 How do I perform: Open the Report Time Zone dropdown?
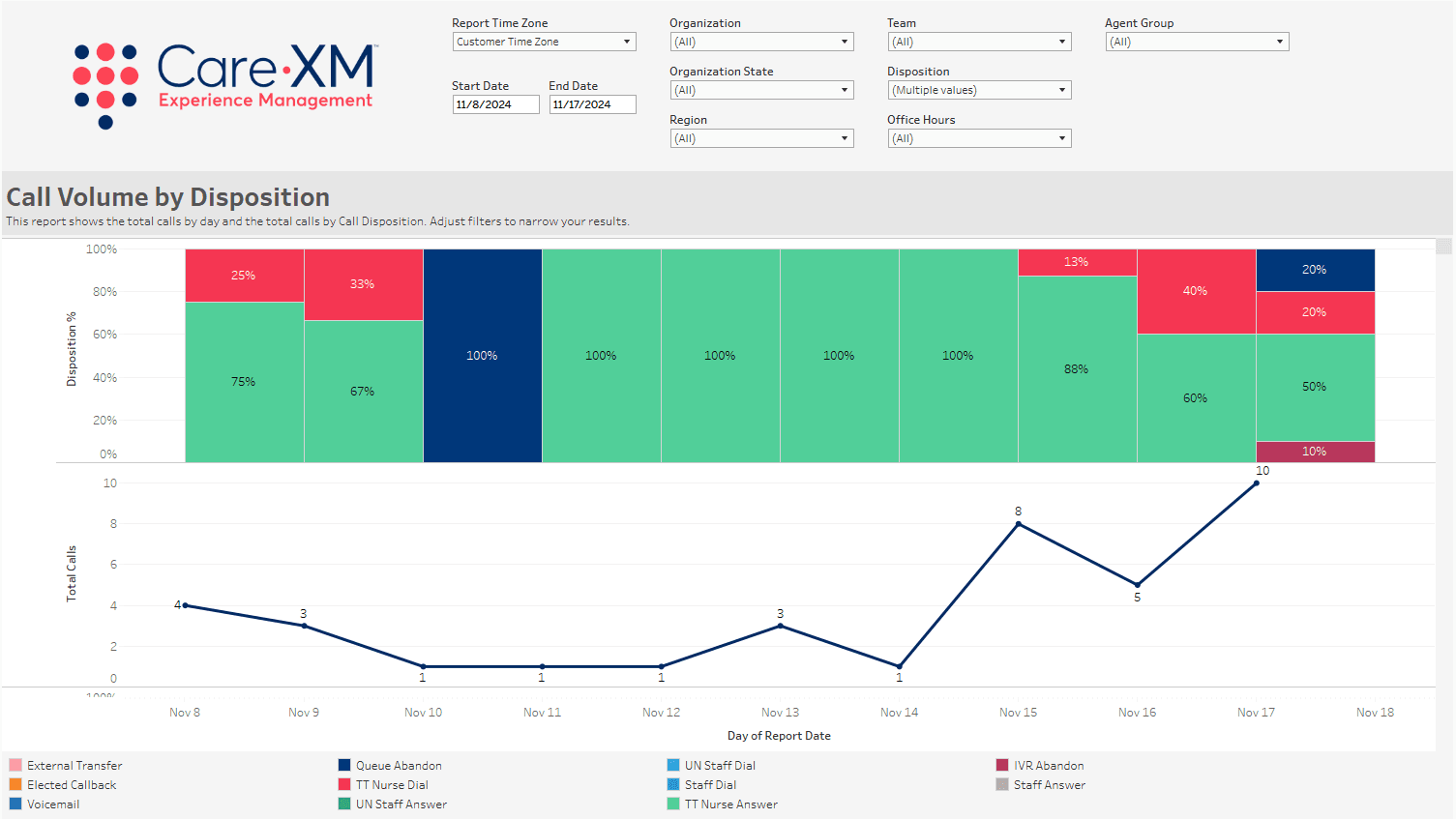(544, 42)
